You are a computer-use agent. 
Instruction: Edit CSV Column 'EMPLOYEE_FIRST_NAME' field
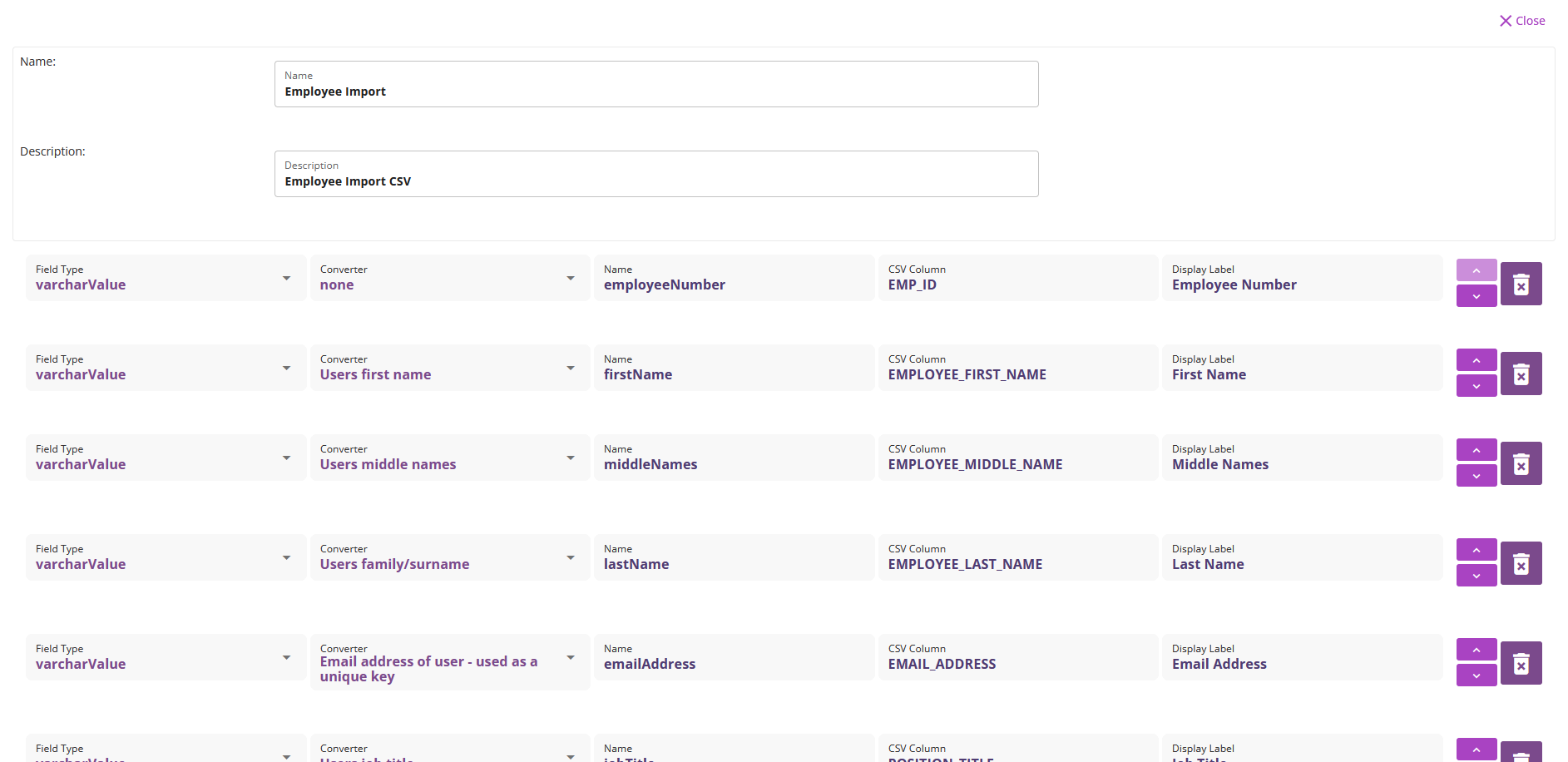point(1017,368)
